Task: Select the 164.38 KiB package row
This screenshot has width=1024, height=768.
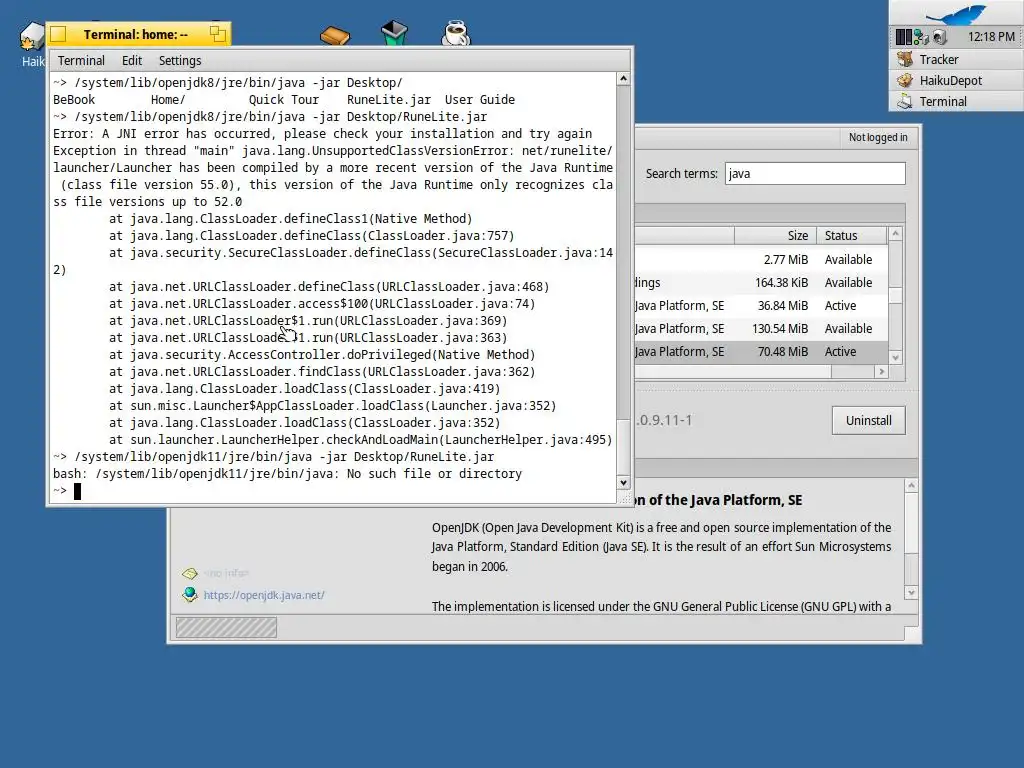Action: pyautogui.click(x=761, y=282)
